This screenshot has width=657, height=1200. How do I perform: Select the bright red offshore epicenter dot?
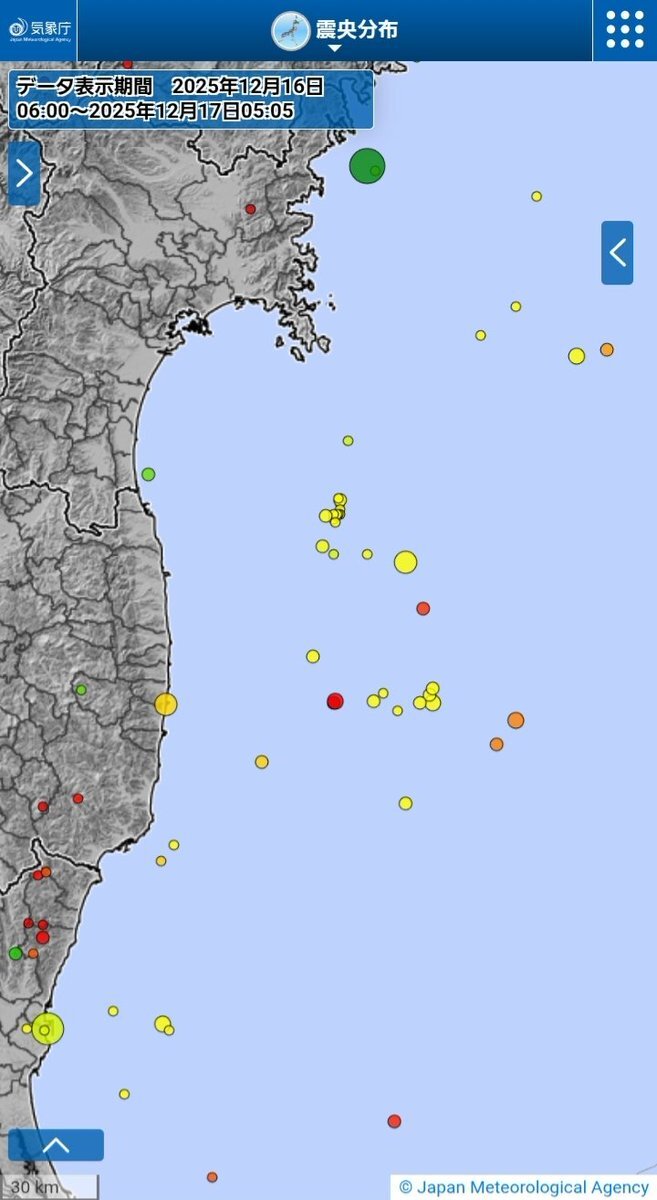point(335,701)
